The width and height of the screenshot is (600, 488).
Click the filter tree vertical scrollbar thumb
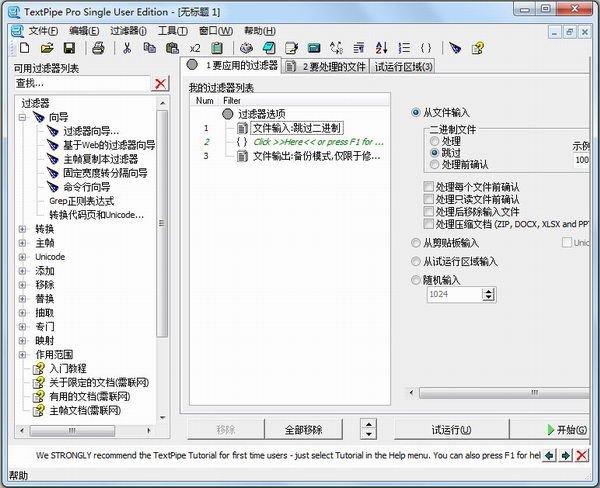pos(163,224)
